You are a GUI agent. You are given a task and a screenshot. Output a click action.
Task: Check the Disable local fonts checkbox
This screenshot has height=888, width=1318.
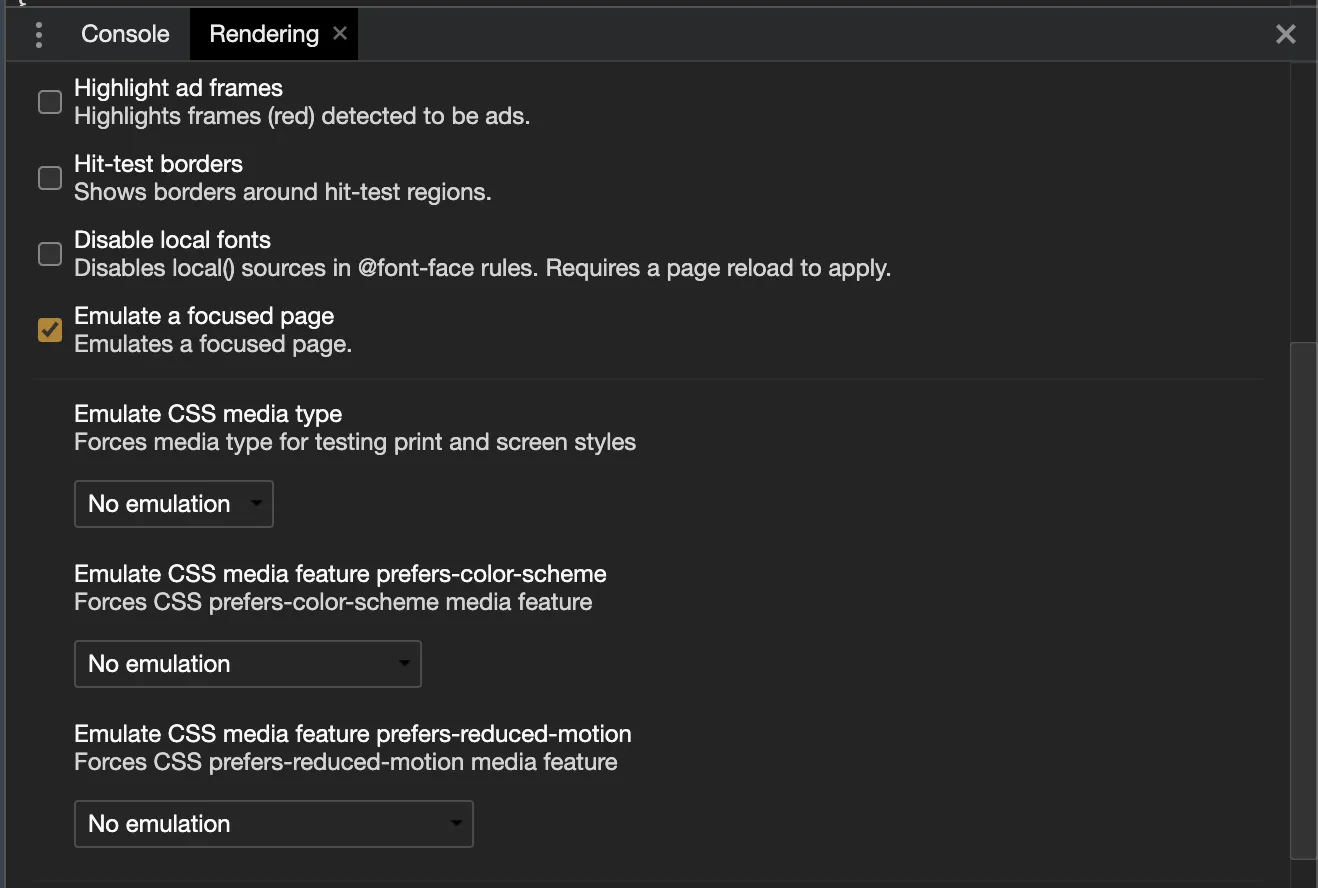tap(50, 254)
